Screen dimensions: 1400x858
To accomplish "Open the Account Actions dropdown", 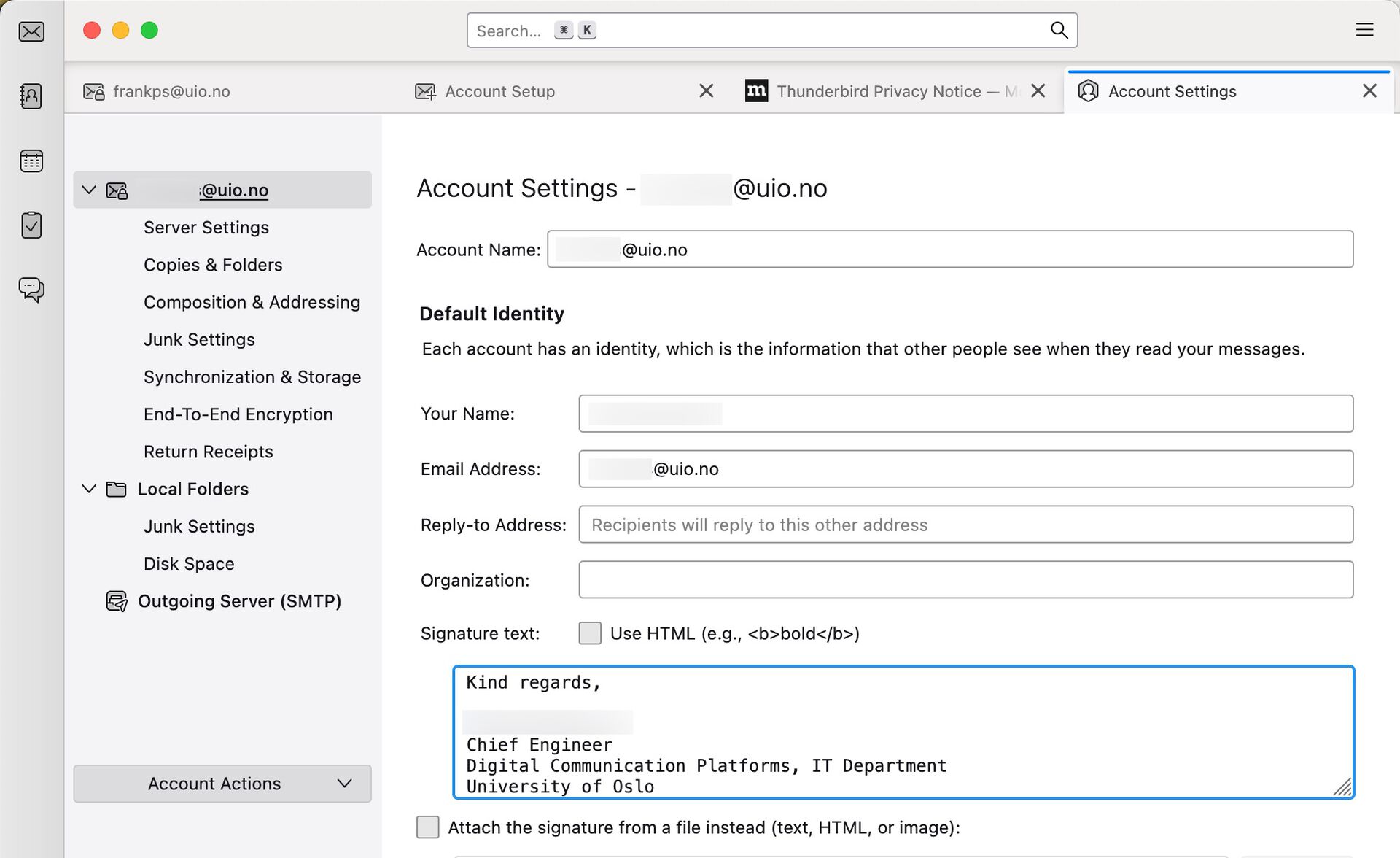I will (222, 784).
